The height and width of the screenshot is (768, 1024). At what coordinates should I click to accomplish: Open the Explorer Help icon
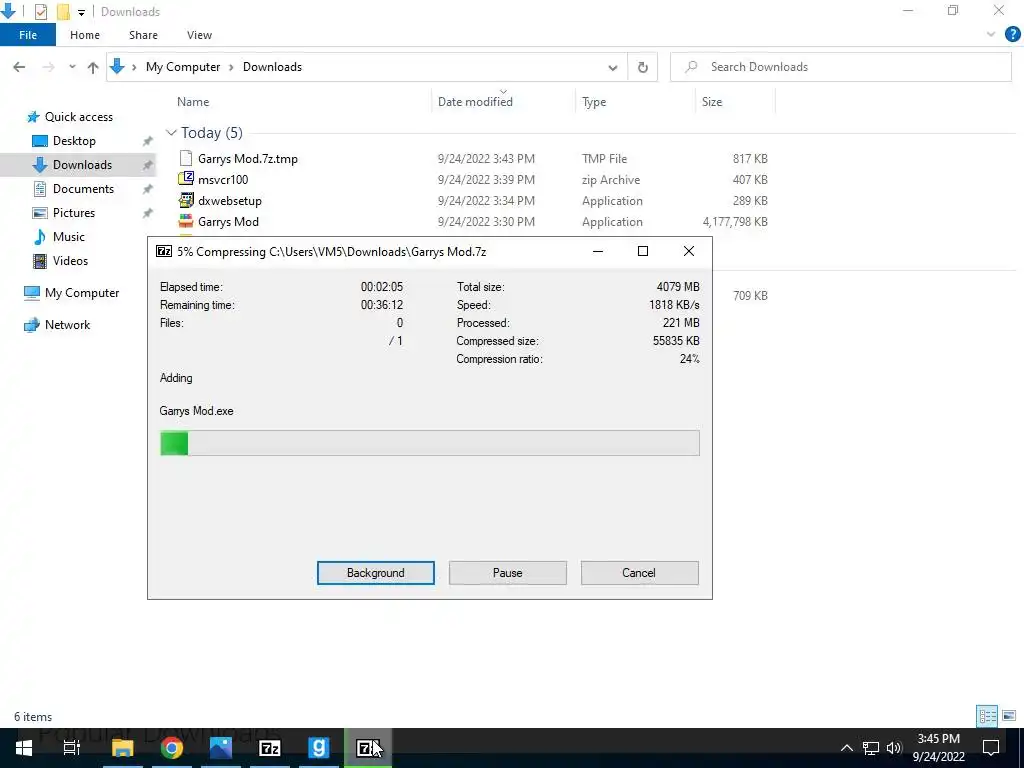(x=1012, y=35)
